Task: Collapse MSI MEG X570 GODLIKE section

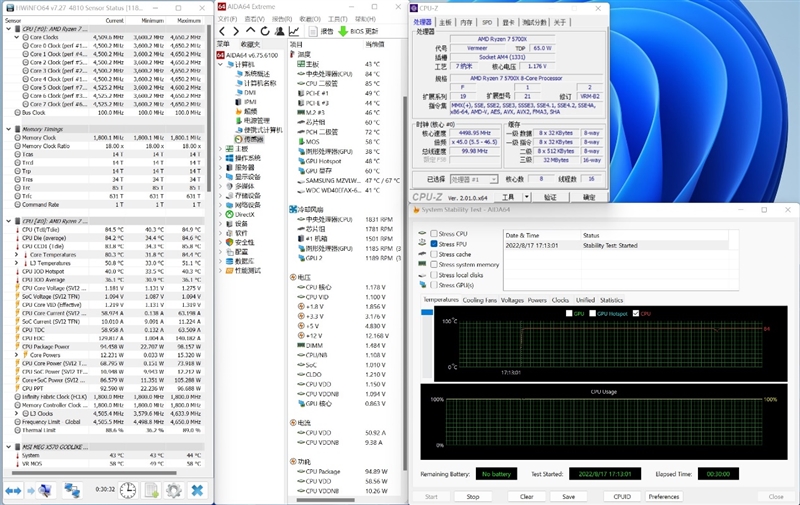Action: pyautogui.click(x=9, y=447)
